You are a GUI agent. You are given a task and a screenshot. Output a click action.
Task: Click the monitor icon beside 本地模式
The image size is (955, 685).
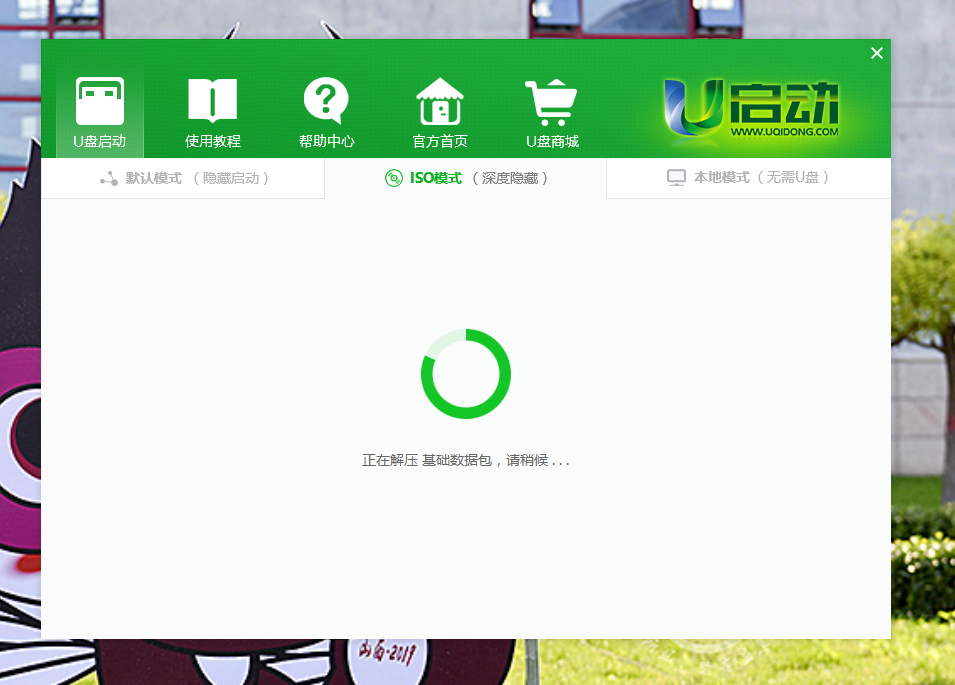pos(676,177)
